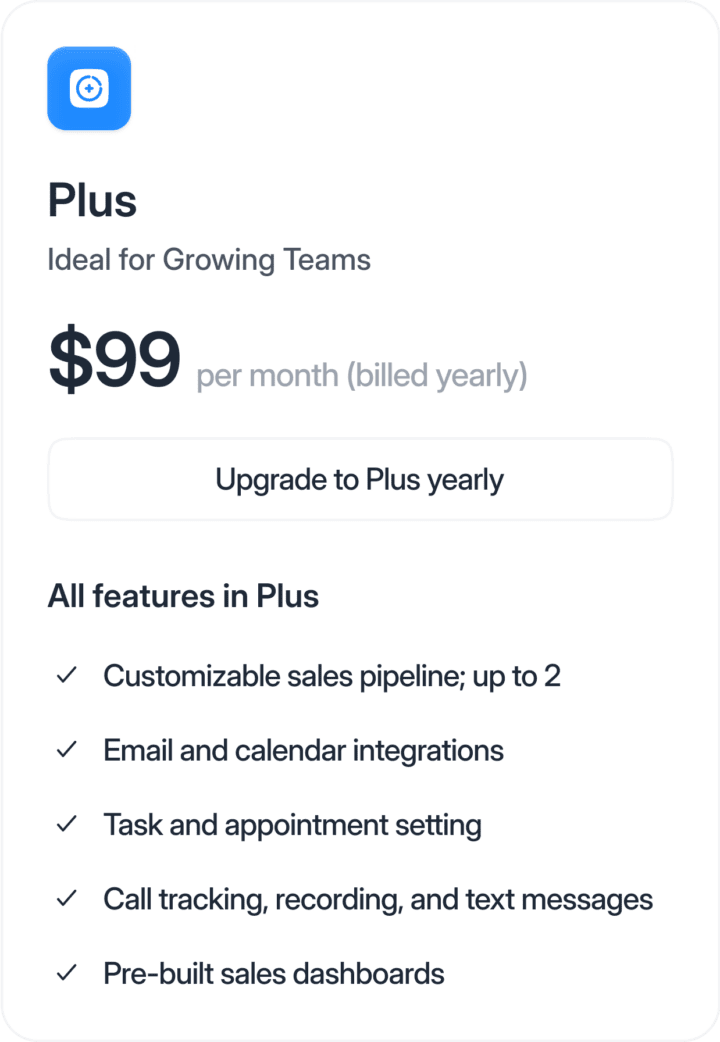Click checkmark beside Customizable sales pipeline

[67, 676]
